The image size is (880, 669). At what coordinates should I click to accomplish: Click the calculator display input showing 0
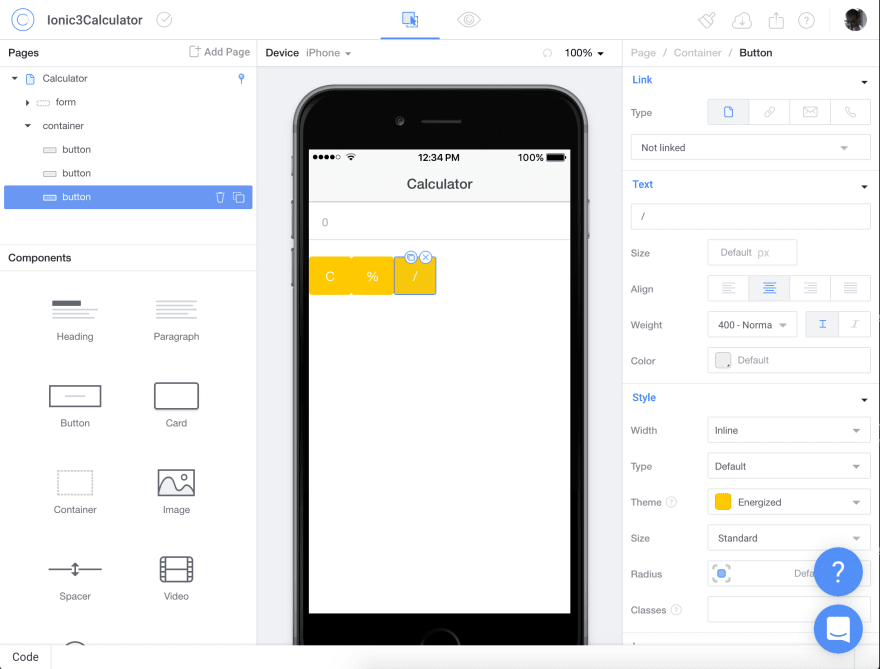(439, 222)
